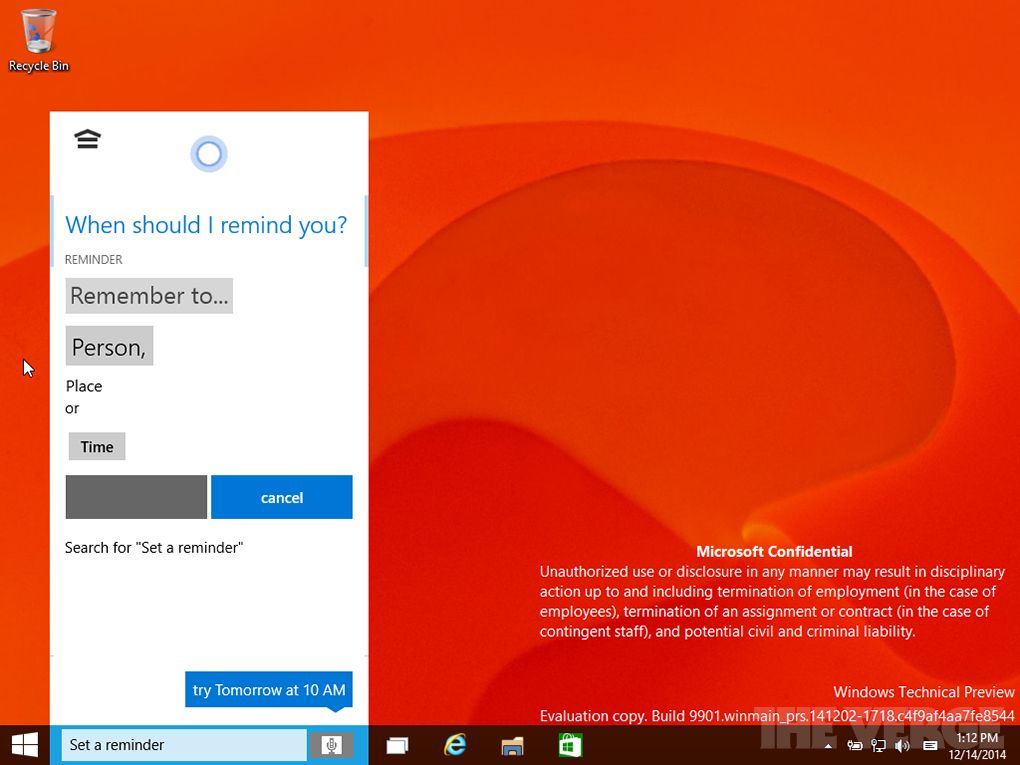
Task: Show hidden system tray icons
Action: click(x=828, y=746)
